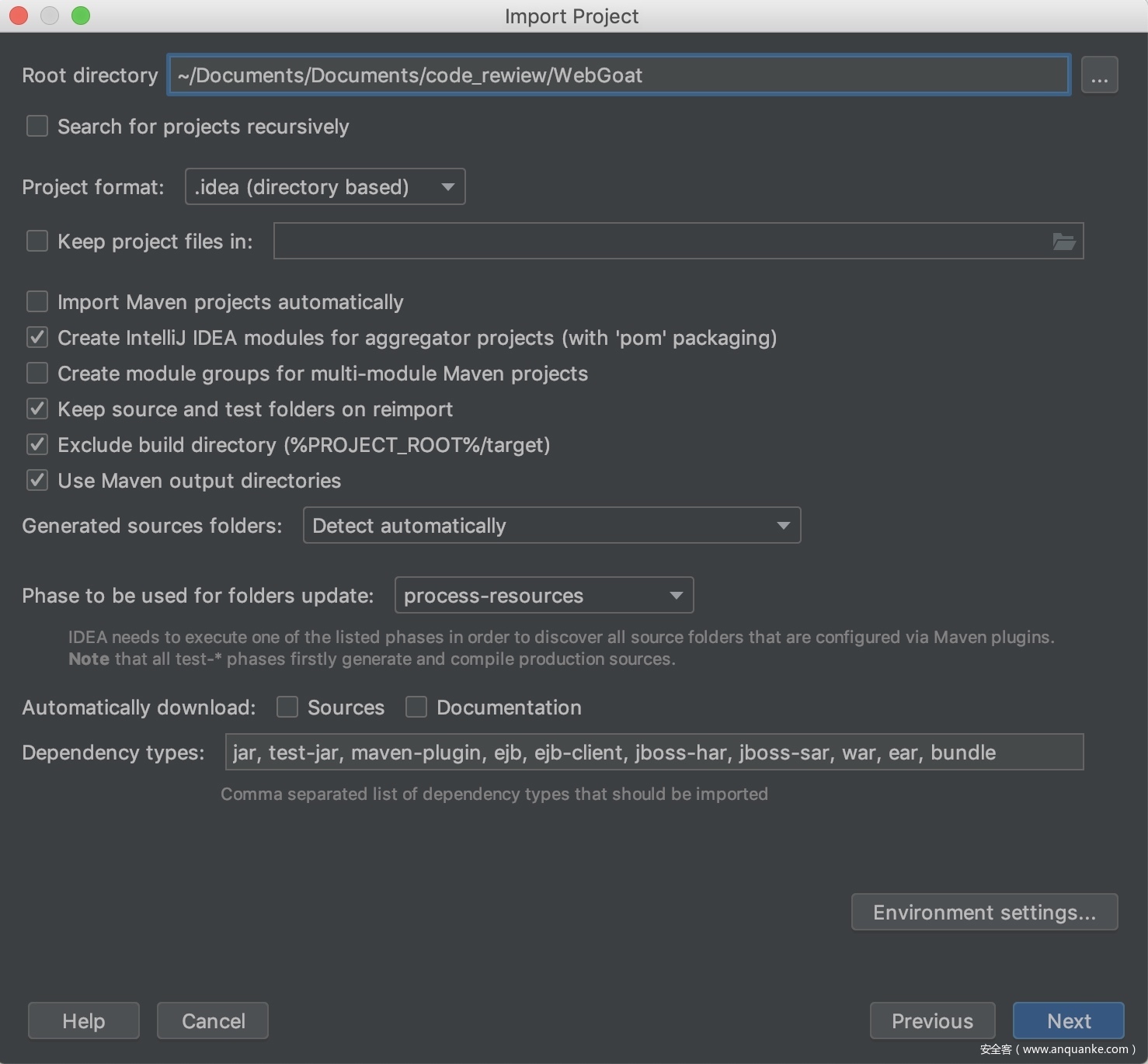
Task: Click the Help button
Action: coord(84,1021)
